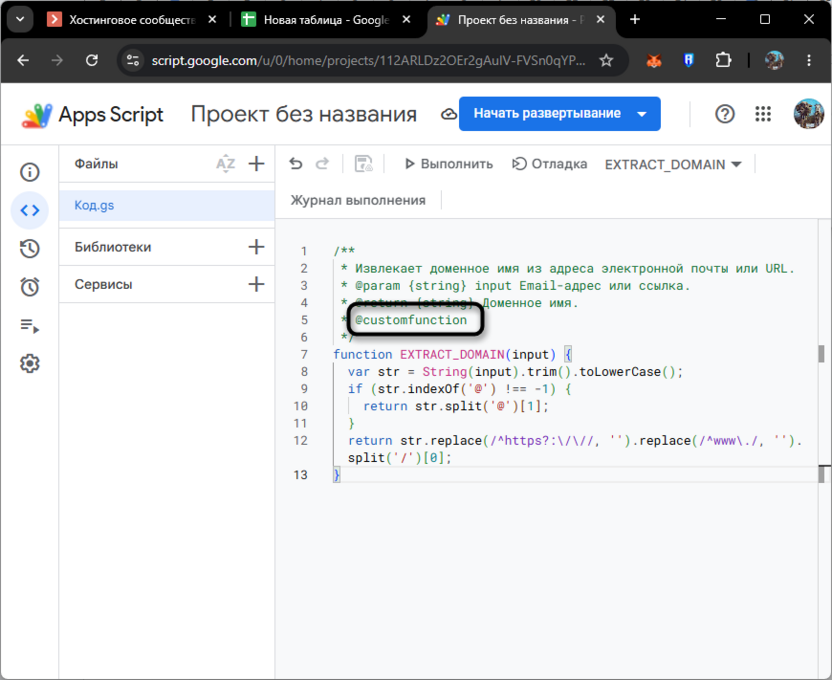Open Google account avatar in Apps Script header
This screenshot has width=832, height=680.
coord(809,114)
